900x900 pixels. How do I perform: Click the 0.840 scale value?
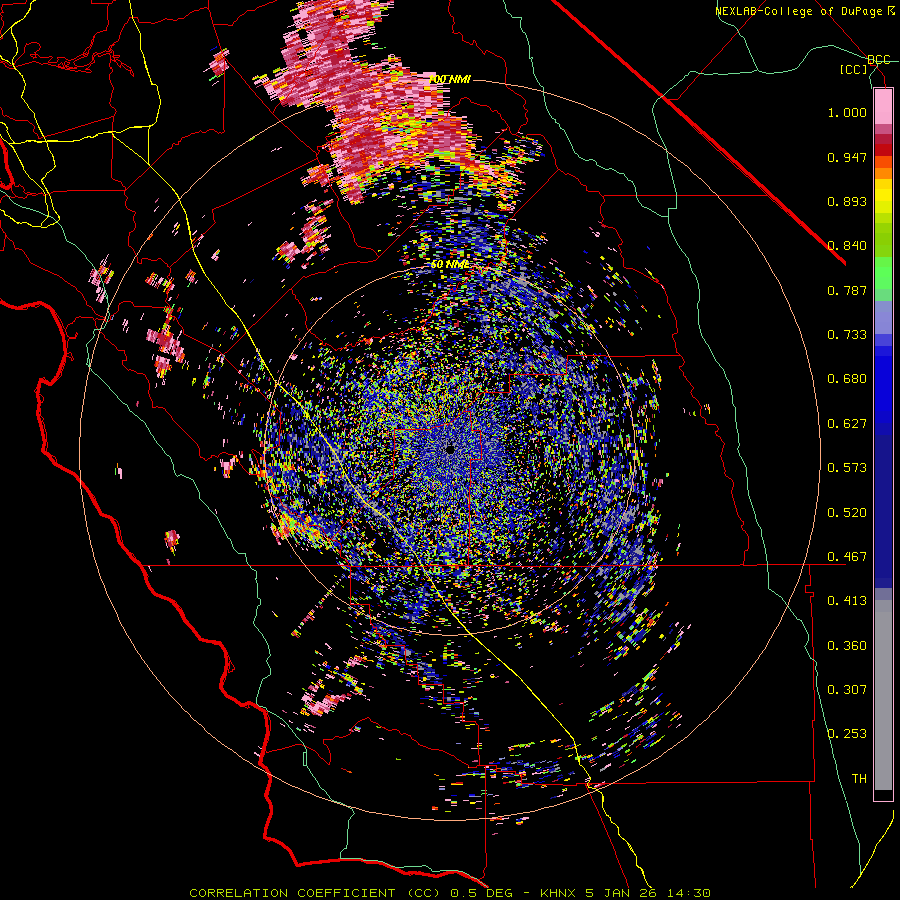coord(847,246)
